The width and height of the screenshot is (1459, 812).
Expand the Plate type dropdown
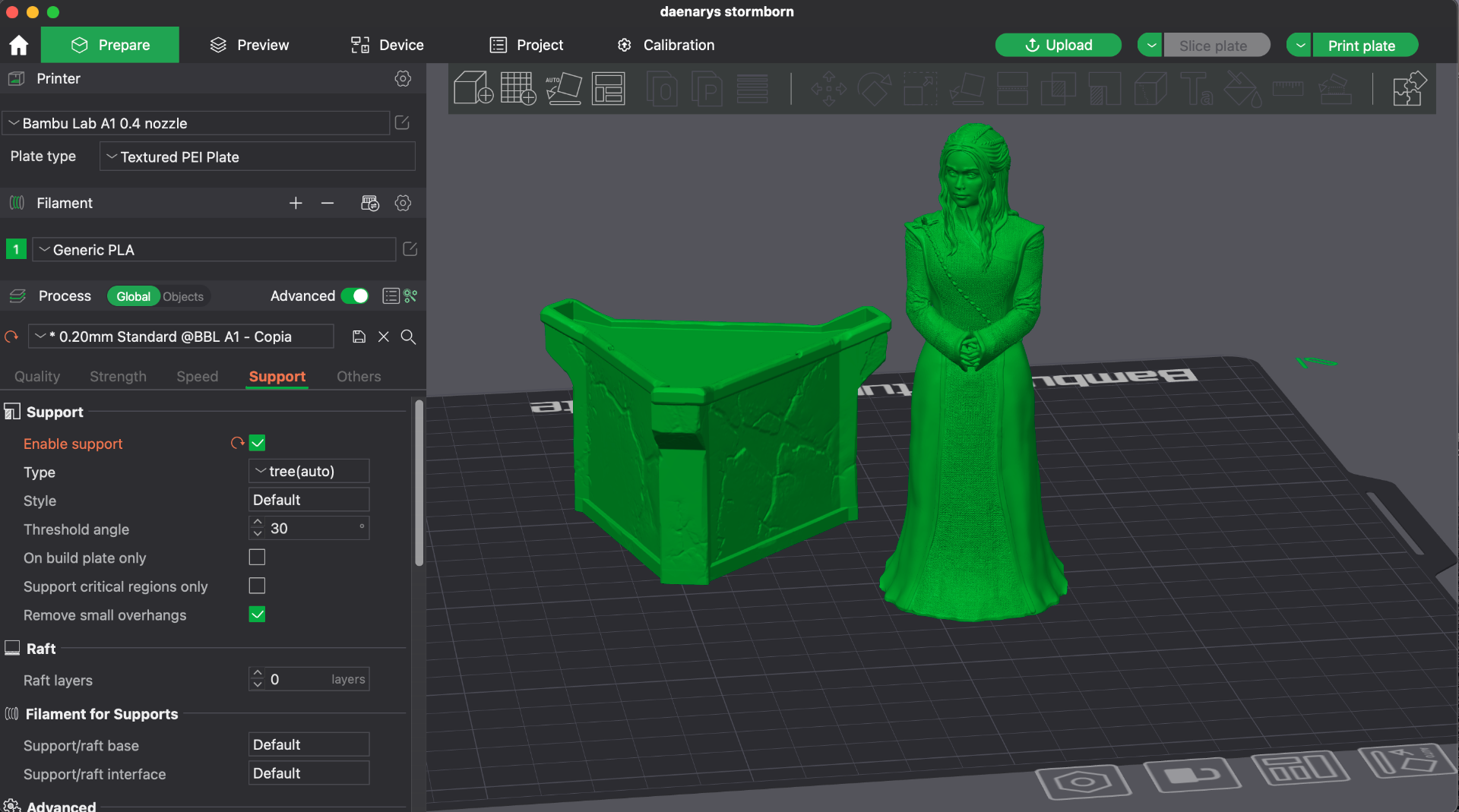[258, 156]
